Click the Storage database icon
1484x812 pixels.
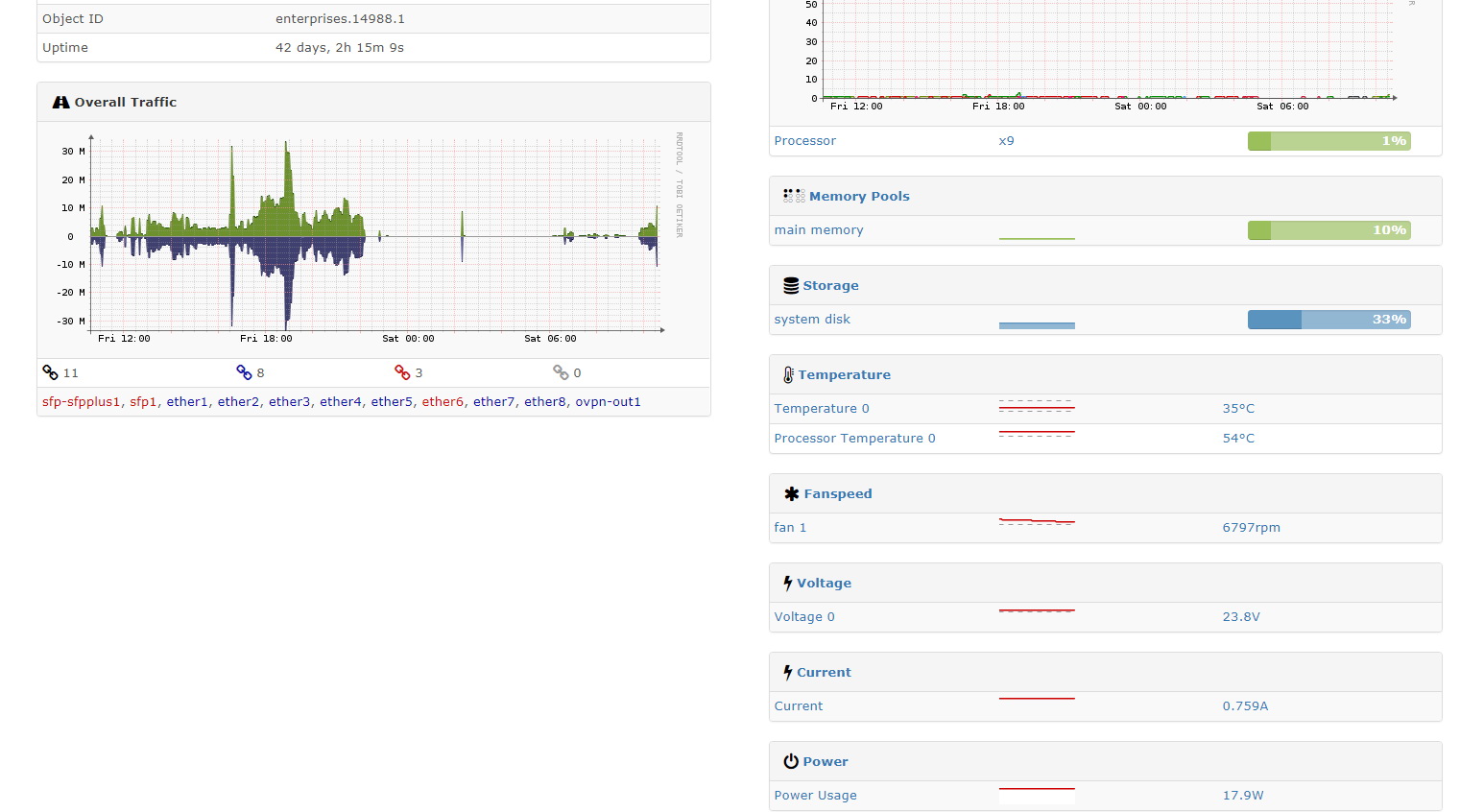pyautogui.click(x=791, y=285)
